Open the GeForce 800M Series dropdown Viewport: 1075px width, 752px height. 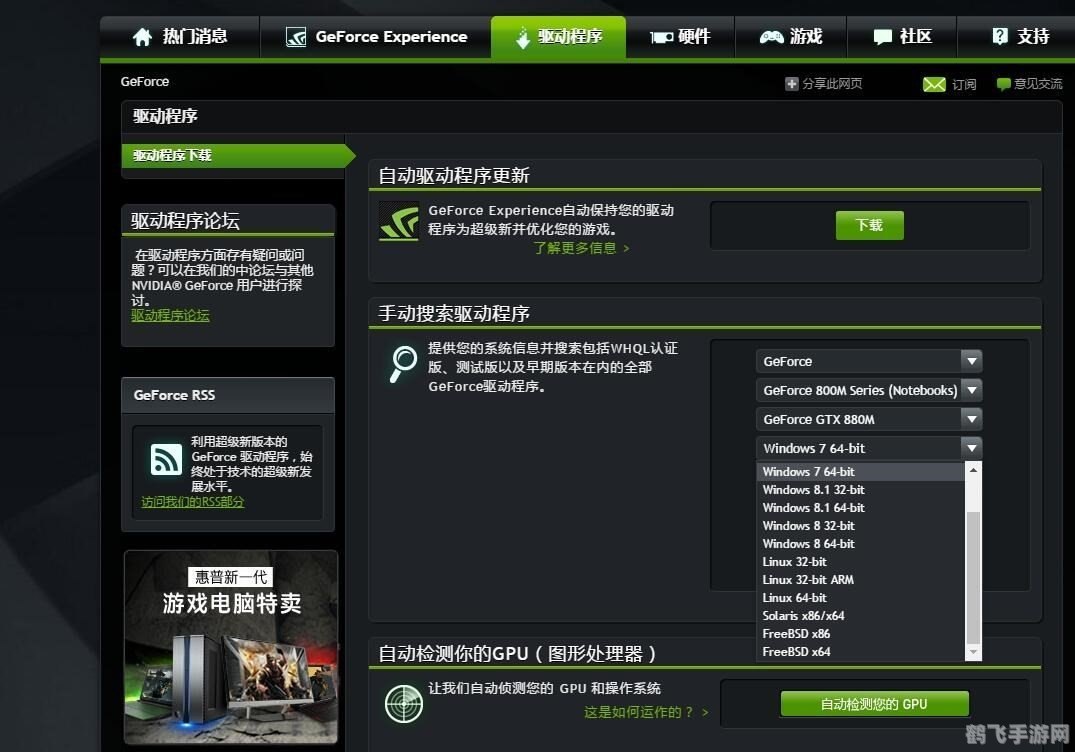click(x=868, y=390)
